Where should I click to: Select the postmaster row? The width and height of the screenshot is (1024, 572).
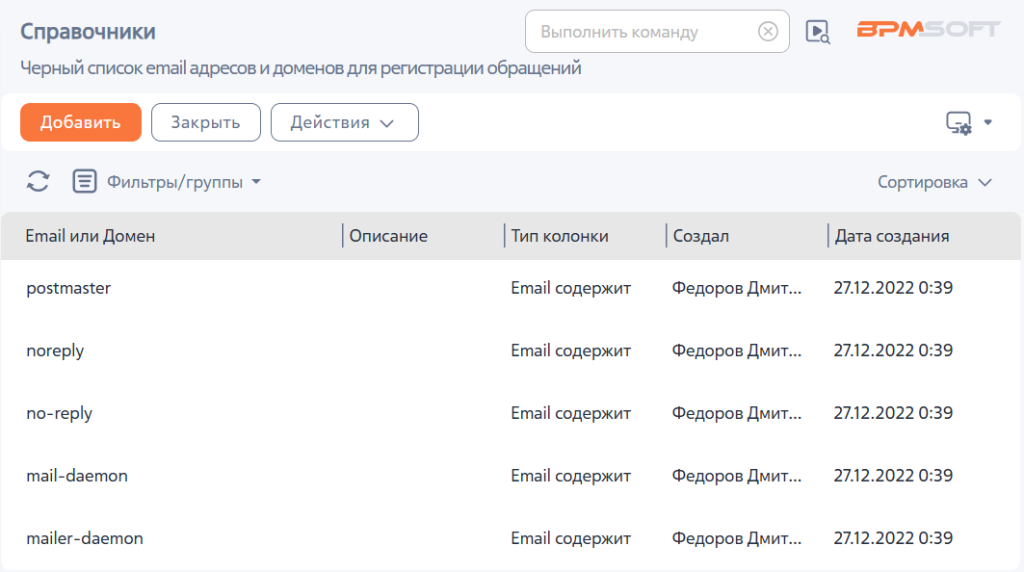511,288
